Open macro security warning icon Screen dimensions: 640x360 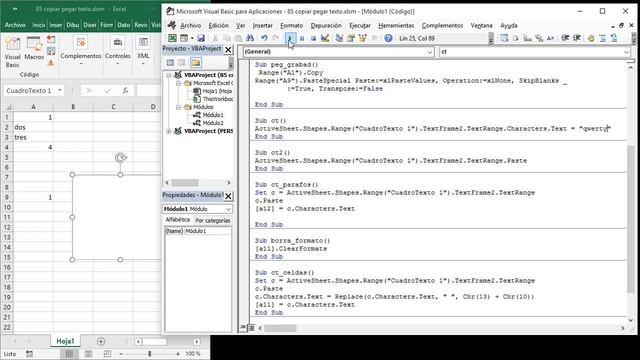[51, 63]
